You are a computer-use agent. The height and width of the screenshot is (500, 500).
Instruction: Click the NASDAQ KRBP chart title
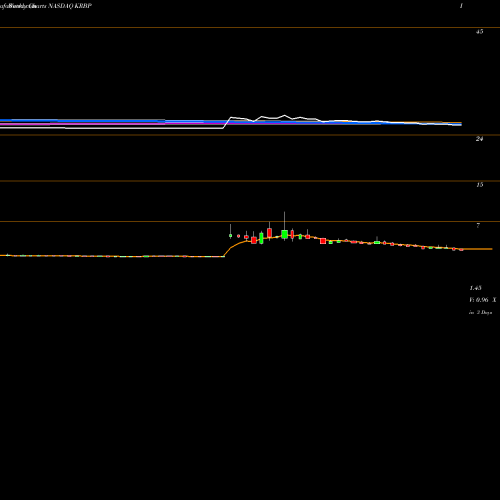pyautogui.click(x=70, y=6)
